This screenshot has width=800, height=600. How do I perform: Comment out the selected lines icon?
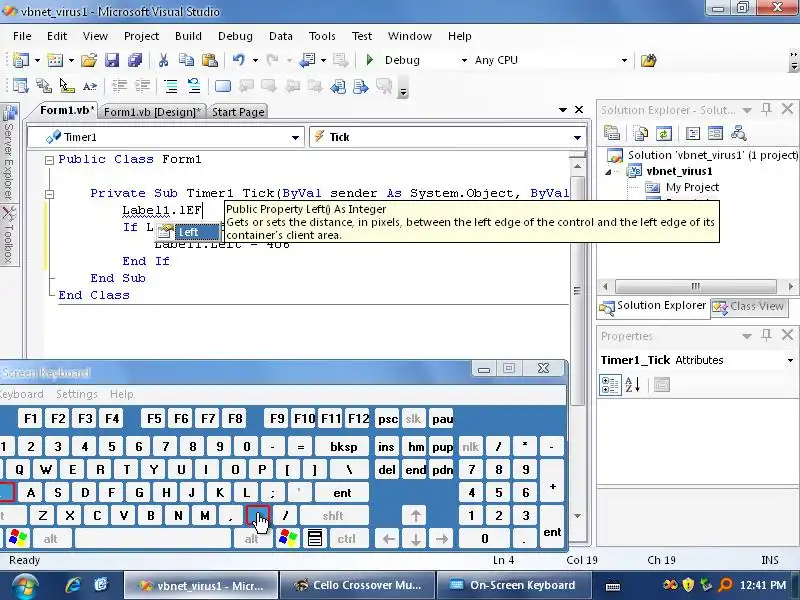[171, 86]
